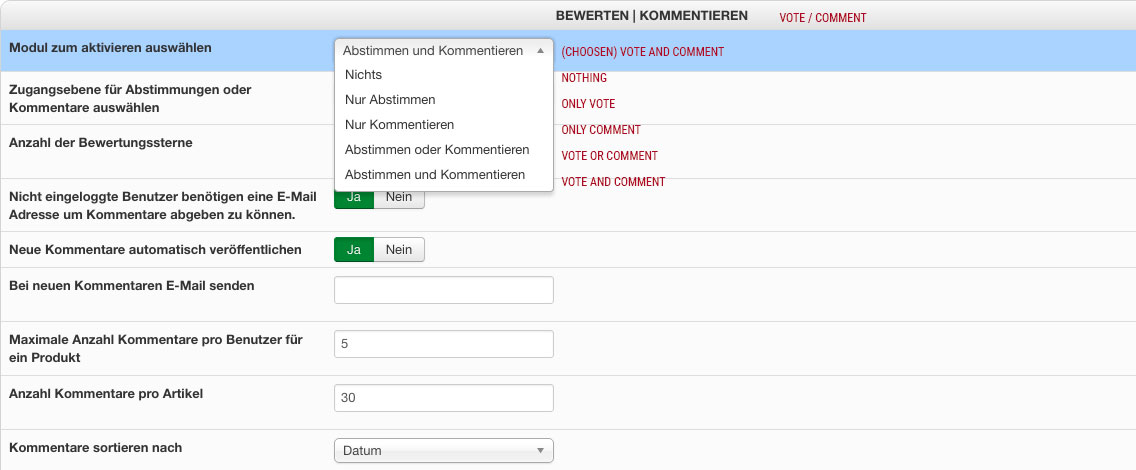The width and height of the screenshot is (1136, 470).
Task: Choose 'Nur Abstimmen' option in list
Action: click(390, 100)
